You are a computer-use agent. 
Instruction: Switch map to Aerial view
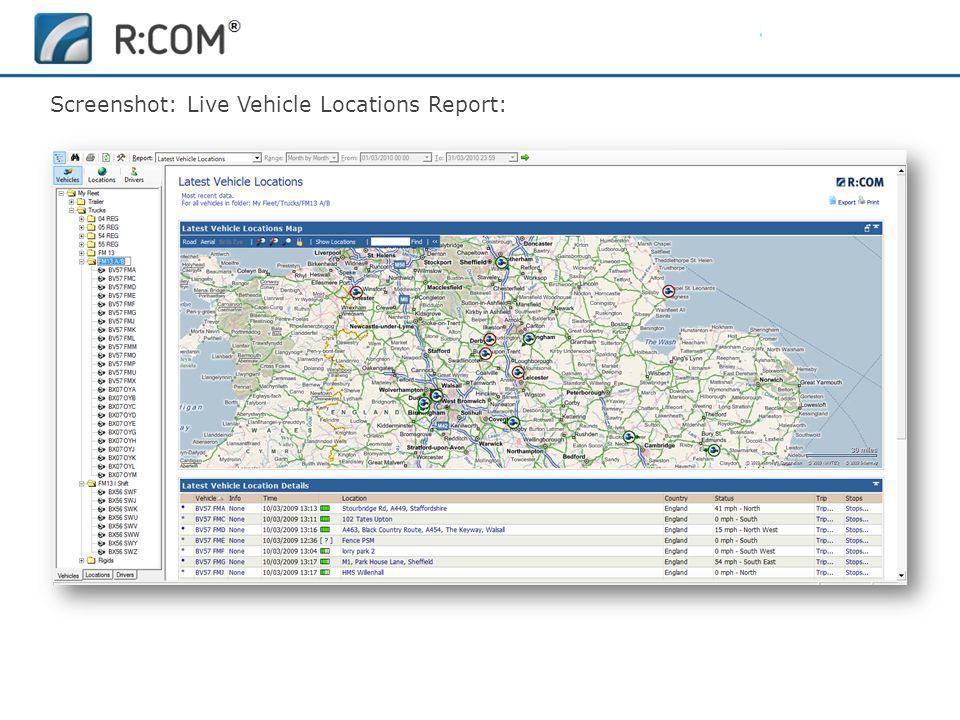(x=208, y=242)
